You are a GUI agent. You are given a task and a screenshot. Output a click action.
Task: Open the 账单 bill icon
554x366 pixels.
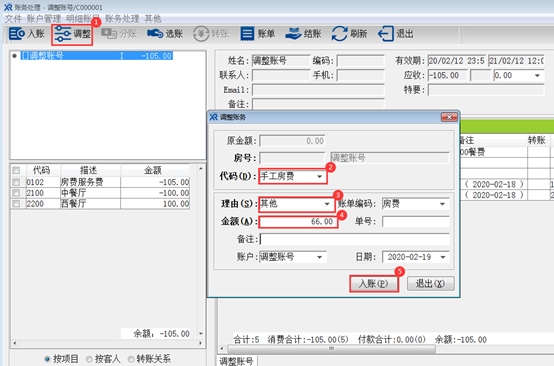click(258, 34)
